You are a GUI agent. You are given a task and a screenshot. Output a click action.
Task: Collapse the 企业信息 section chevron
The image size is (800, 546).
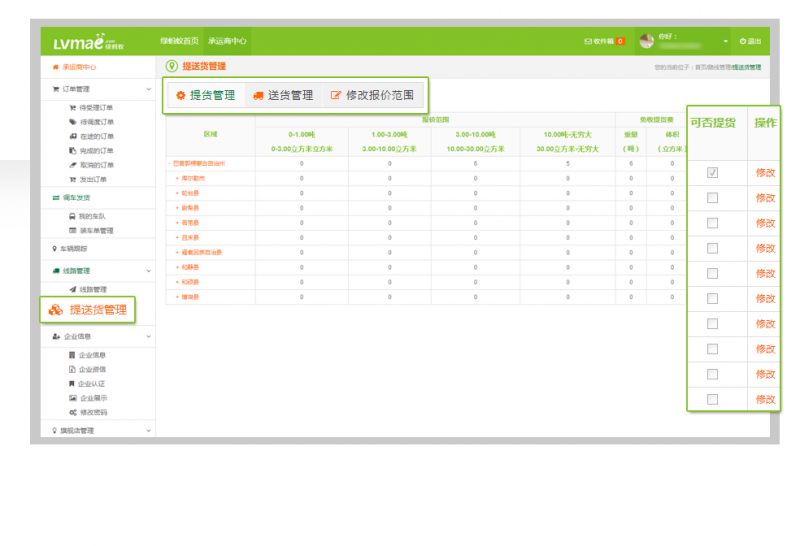(x=148, y=337)
